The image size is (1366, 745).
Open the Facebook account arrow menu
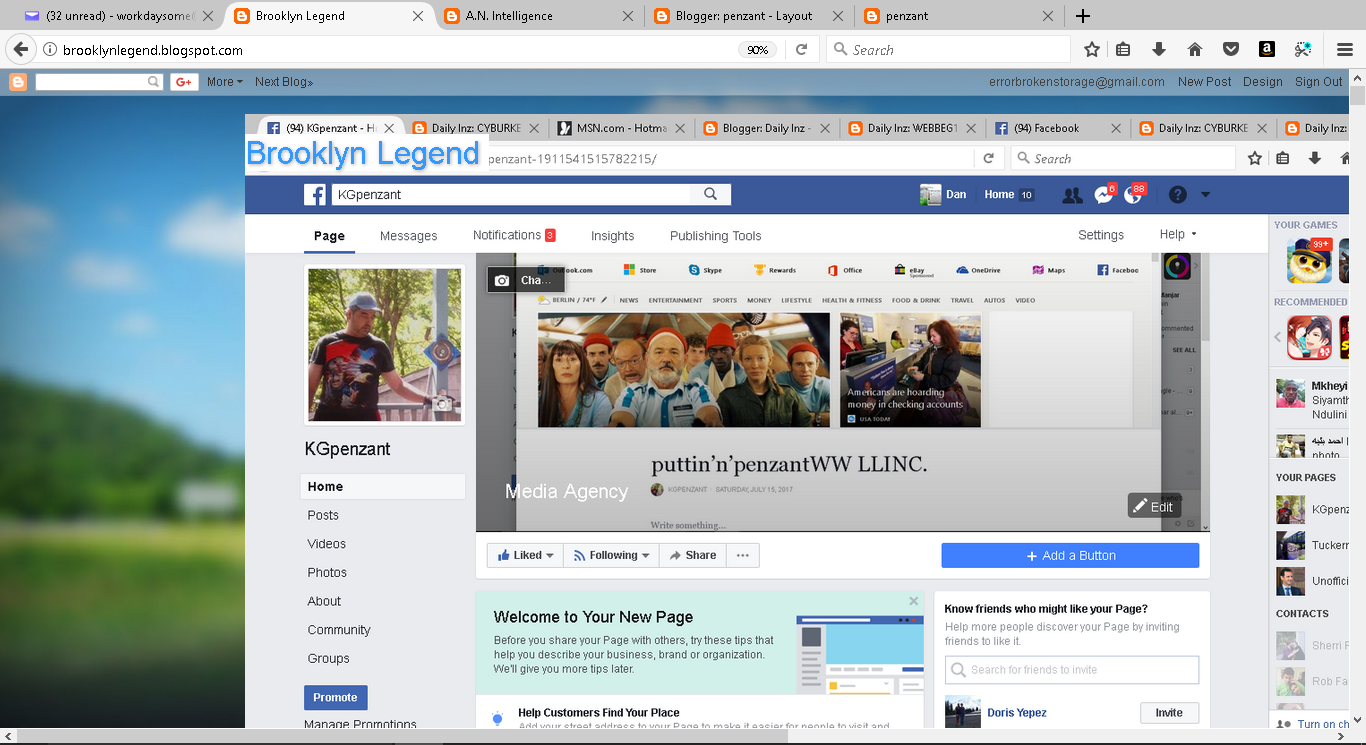[x=1205, y=195]
